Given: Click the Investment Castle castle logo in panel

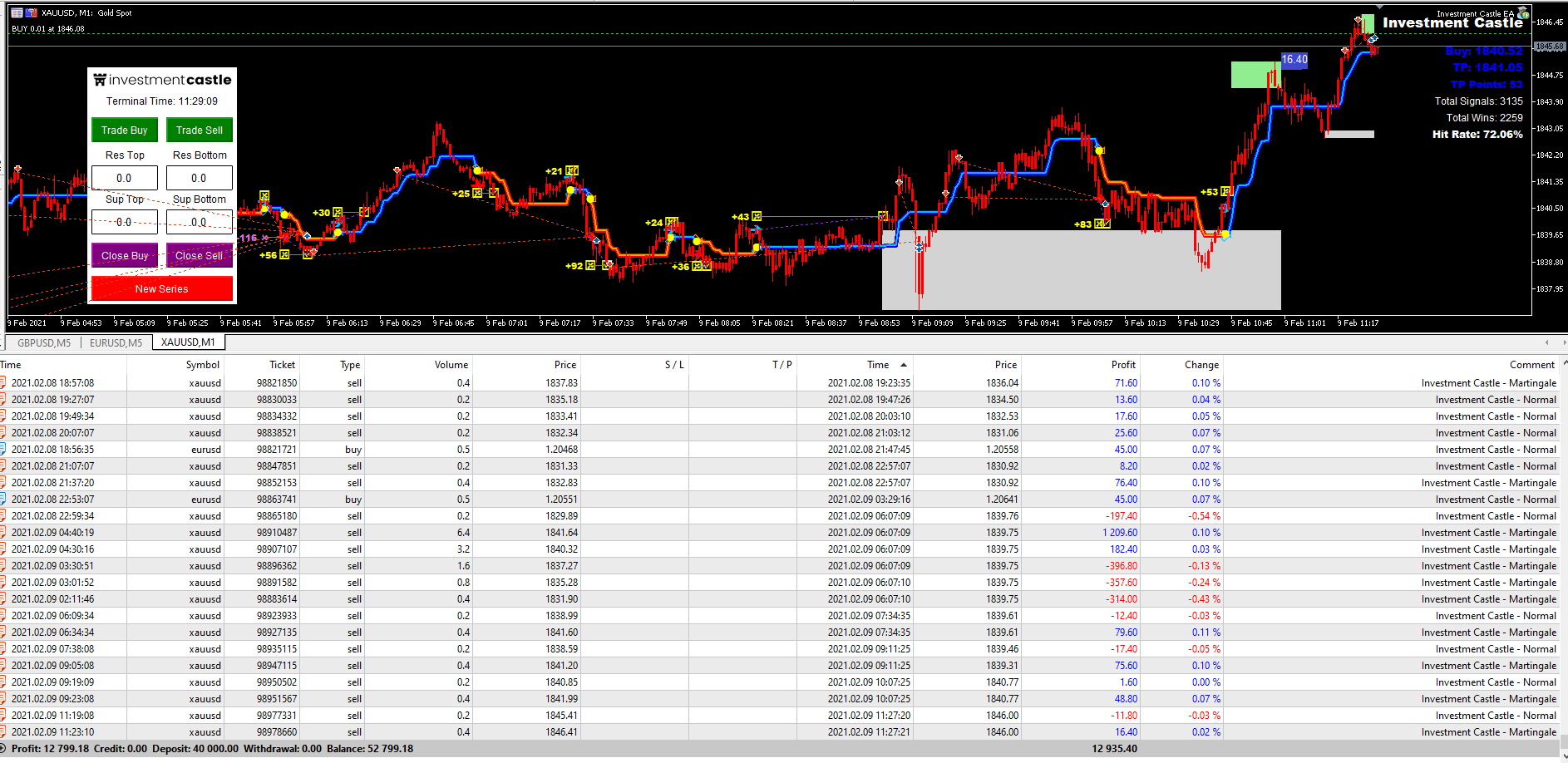Looking at the screenshot, I should pos(100,80).
